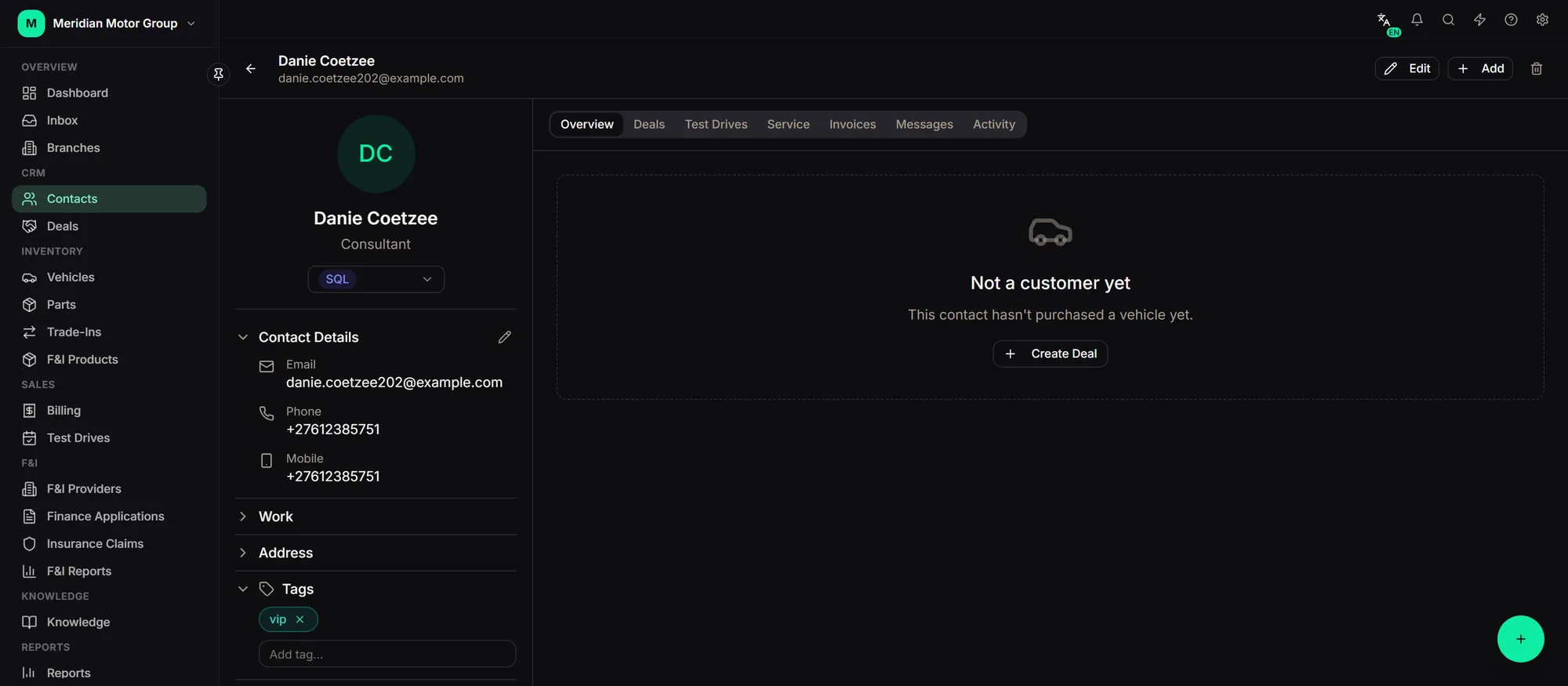The width and height of the screenshot is (1568, 686).
Task: Open Billing in the sidebar
Action: click(109, 411)
